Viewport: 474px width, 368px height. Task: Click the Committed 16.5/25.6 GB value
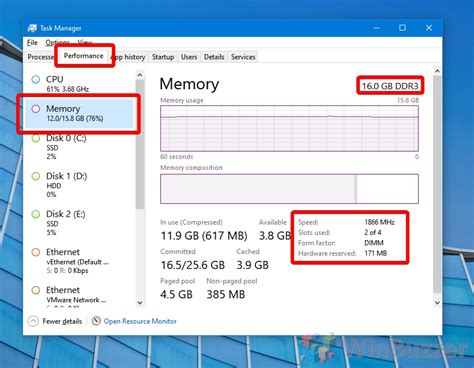click(193, 265)
